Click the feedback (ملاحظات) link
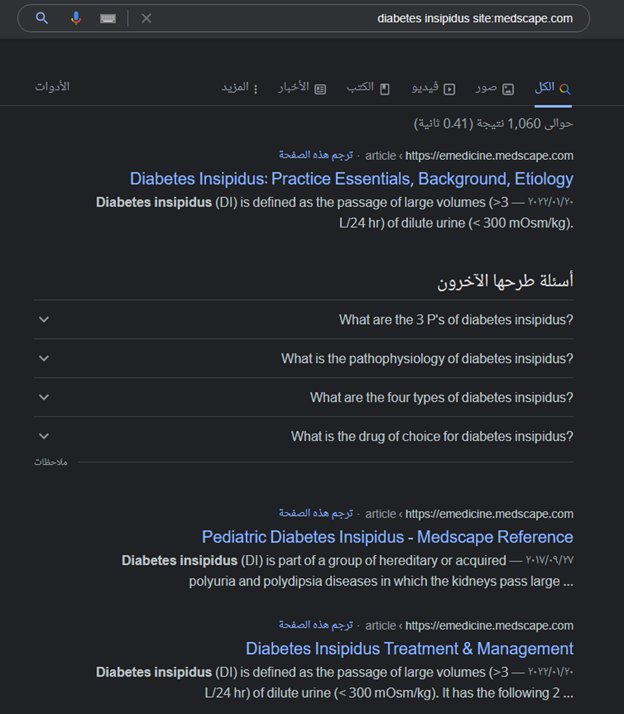The height and width of the screenshot is (714, 624). (50, 462)
